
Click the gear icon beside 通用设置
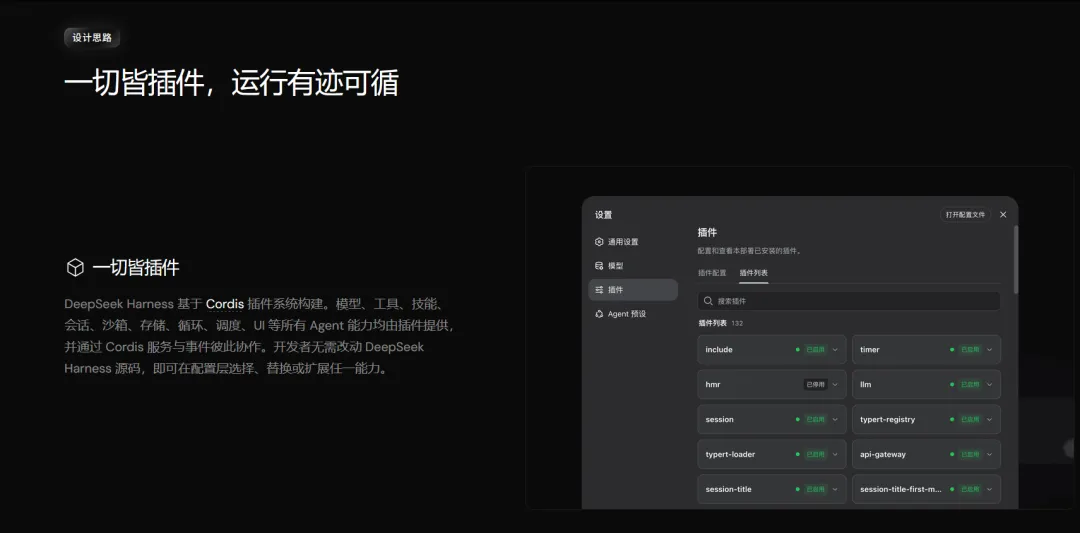599,242
